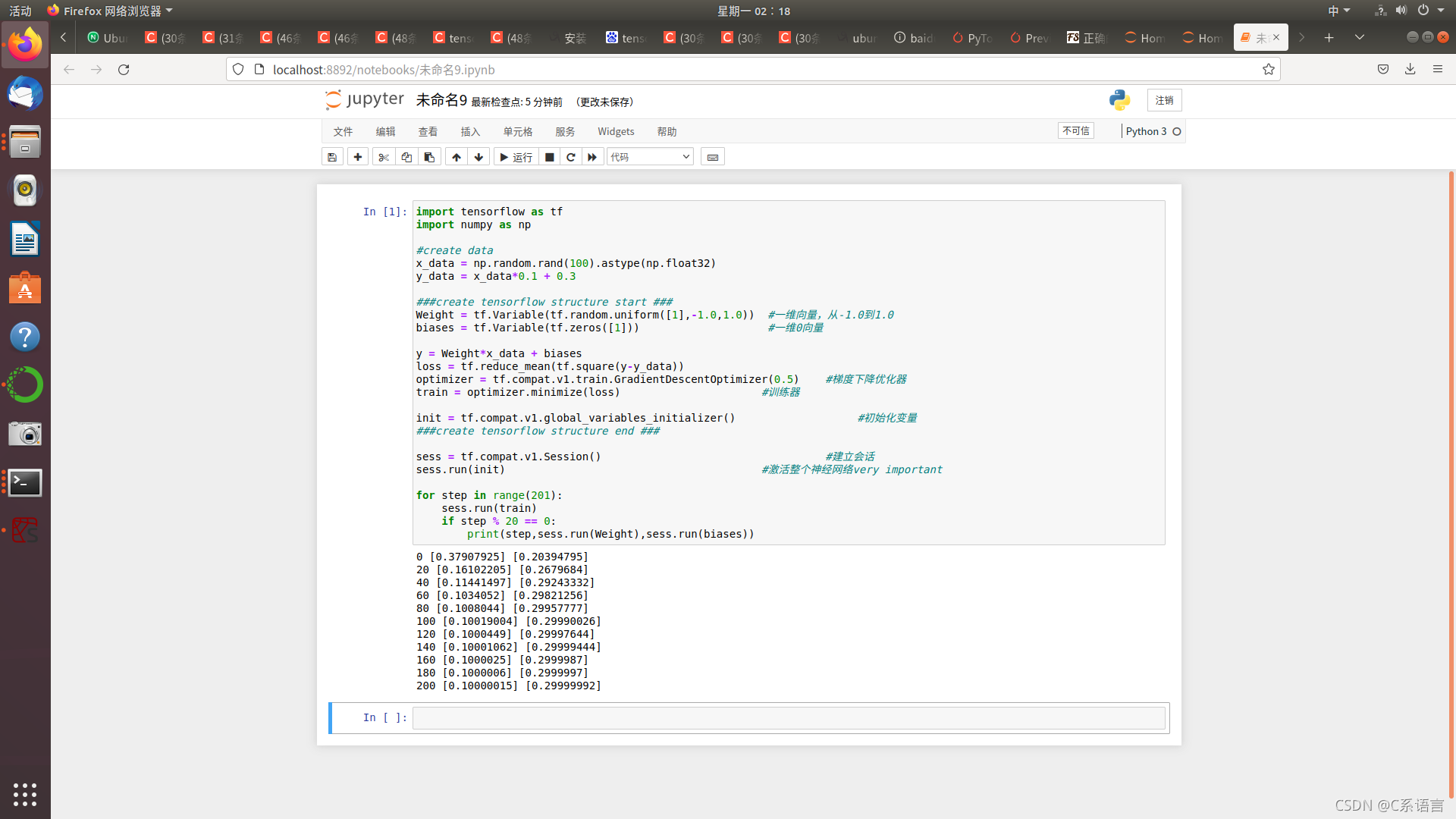Open Firefox downloads panel
This screenshot has height=819, width=1456.
pyautogui.click(x=1410, y=69)
